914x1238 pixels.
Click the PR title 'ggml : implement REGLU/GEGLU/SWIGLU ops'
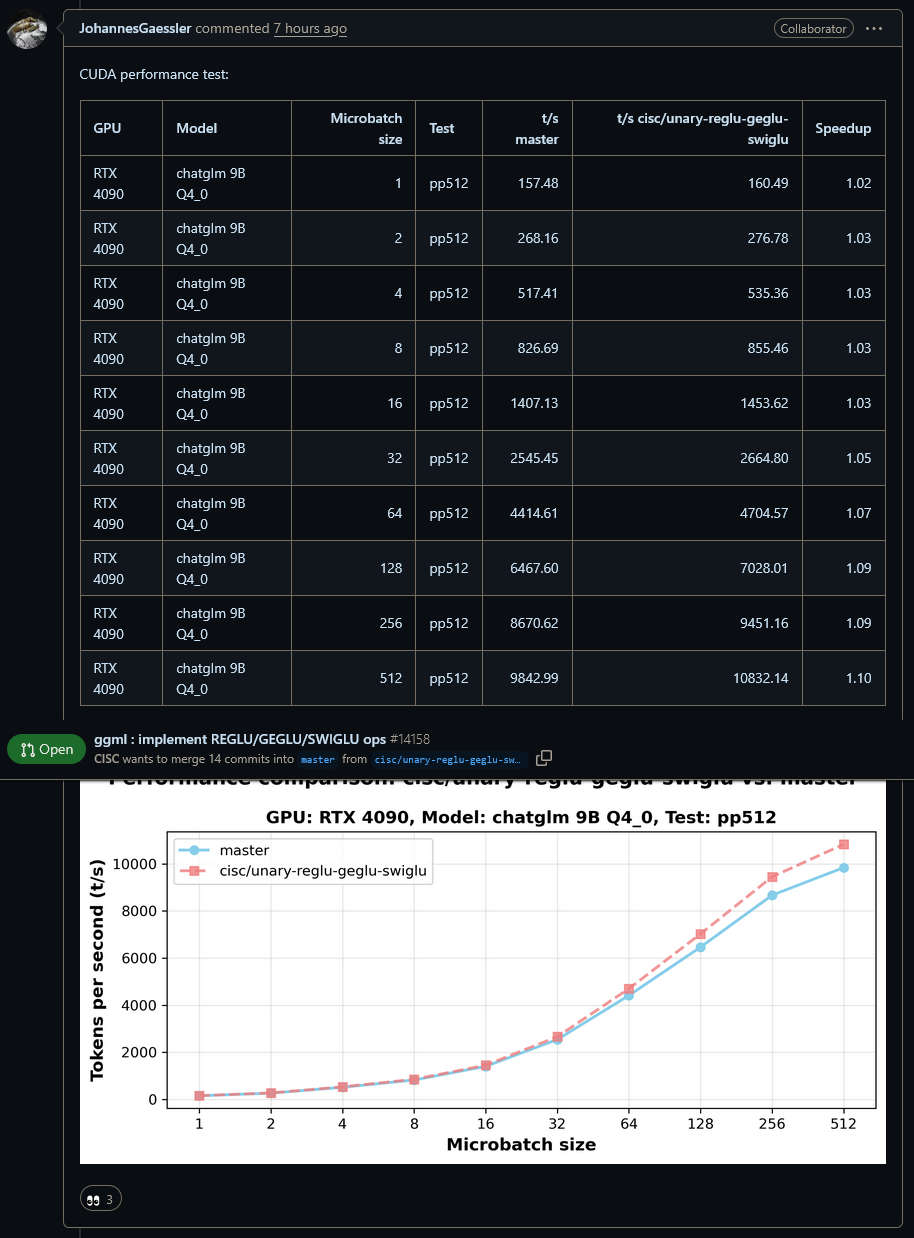pos(240,739)
